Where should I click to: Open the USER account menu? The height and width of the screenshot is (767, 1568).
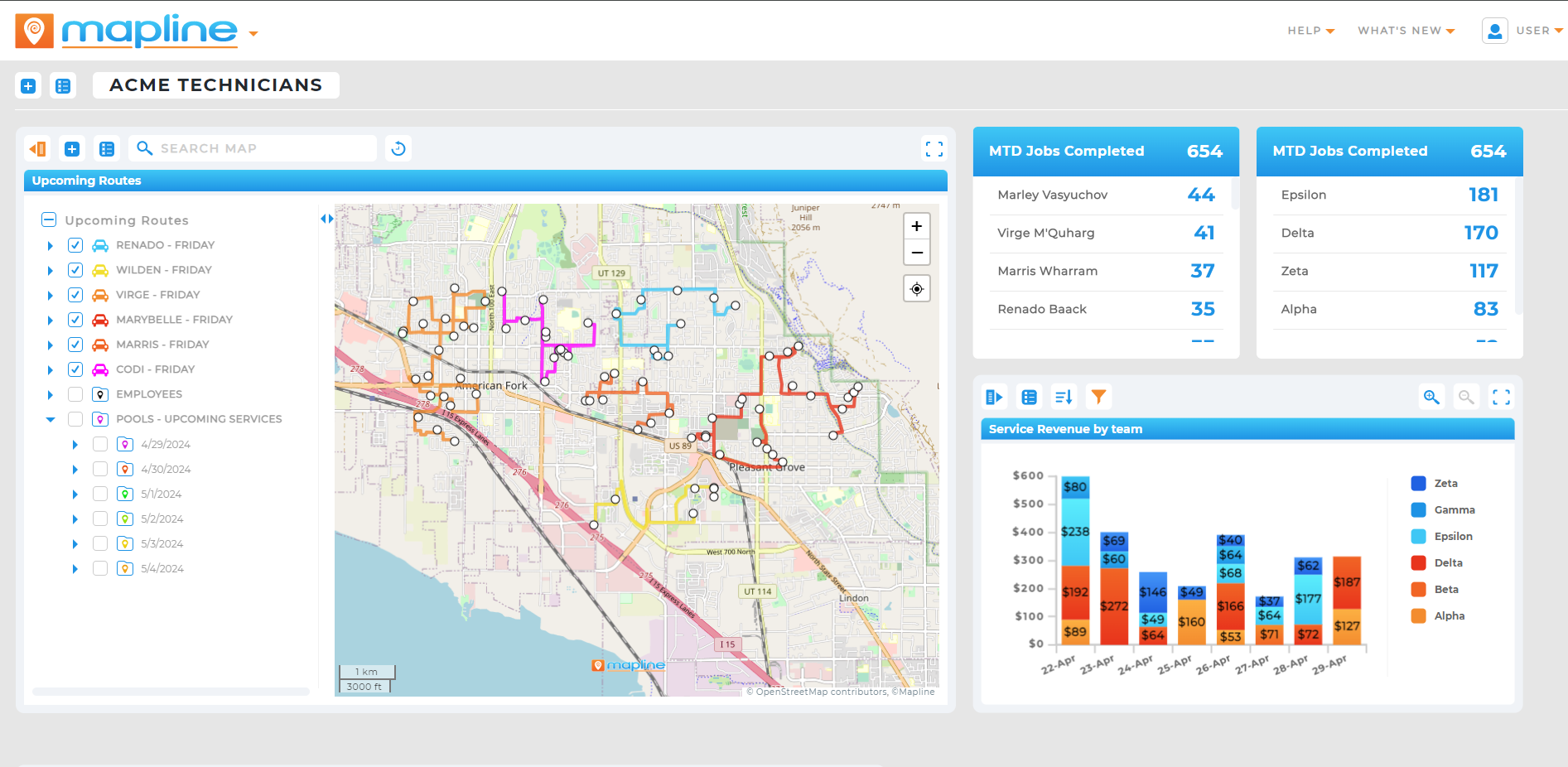[x=1539, y=31]
